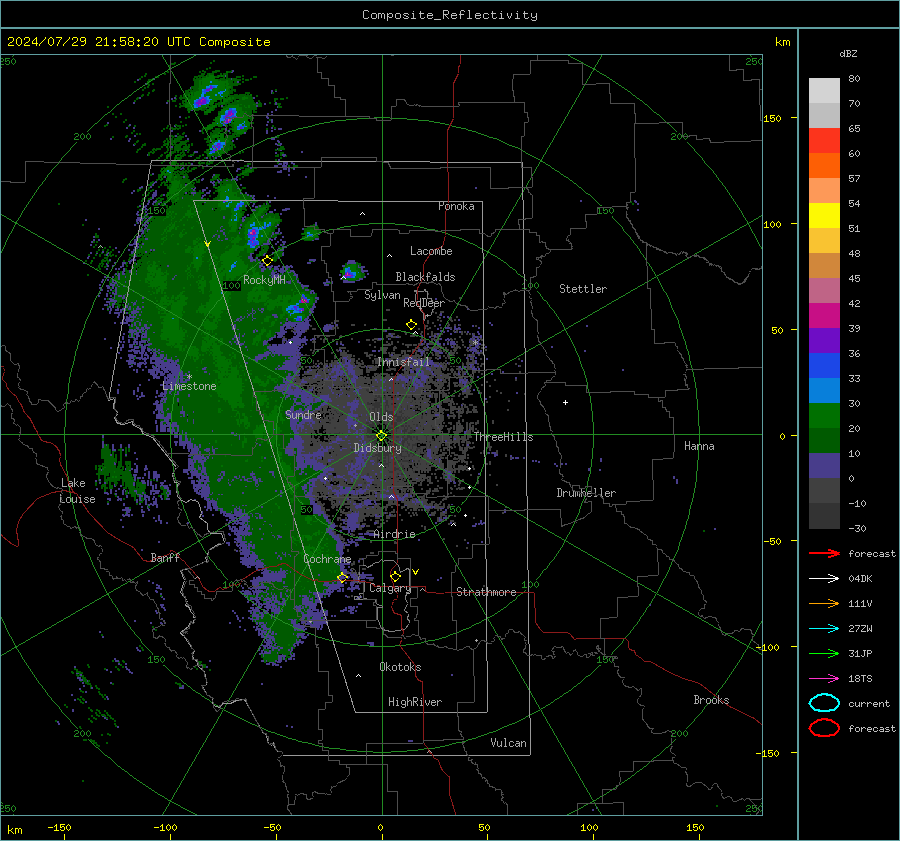Click the intense storm cell west of Blackfalds

pyautogui.click(x=350, y=272)
